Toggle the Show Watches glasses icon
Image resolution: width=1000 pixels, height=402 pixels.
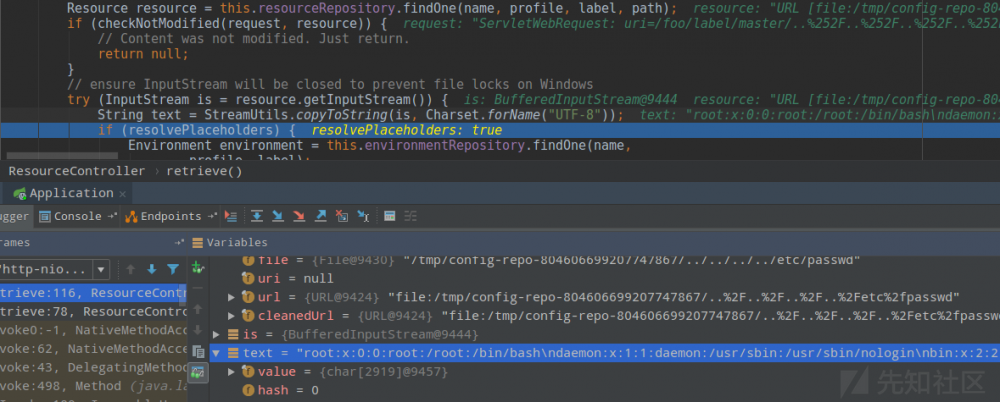tap(198, 372)
